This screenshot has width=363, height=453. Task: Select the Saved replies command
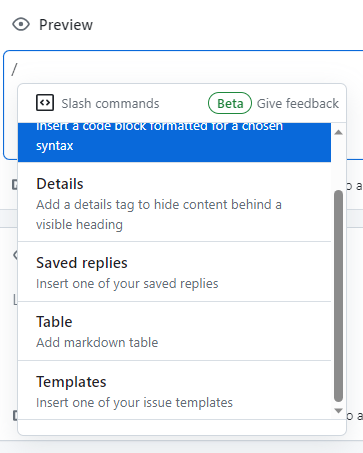(x=174, y=272)
